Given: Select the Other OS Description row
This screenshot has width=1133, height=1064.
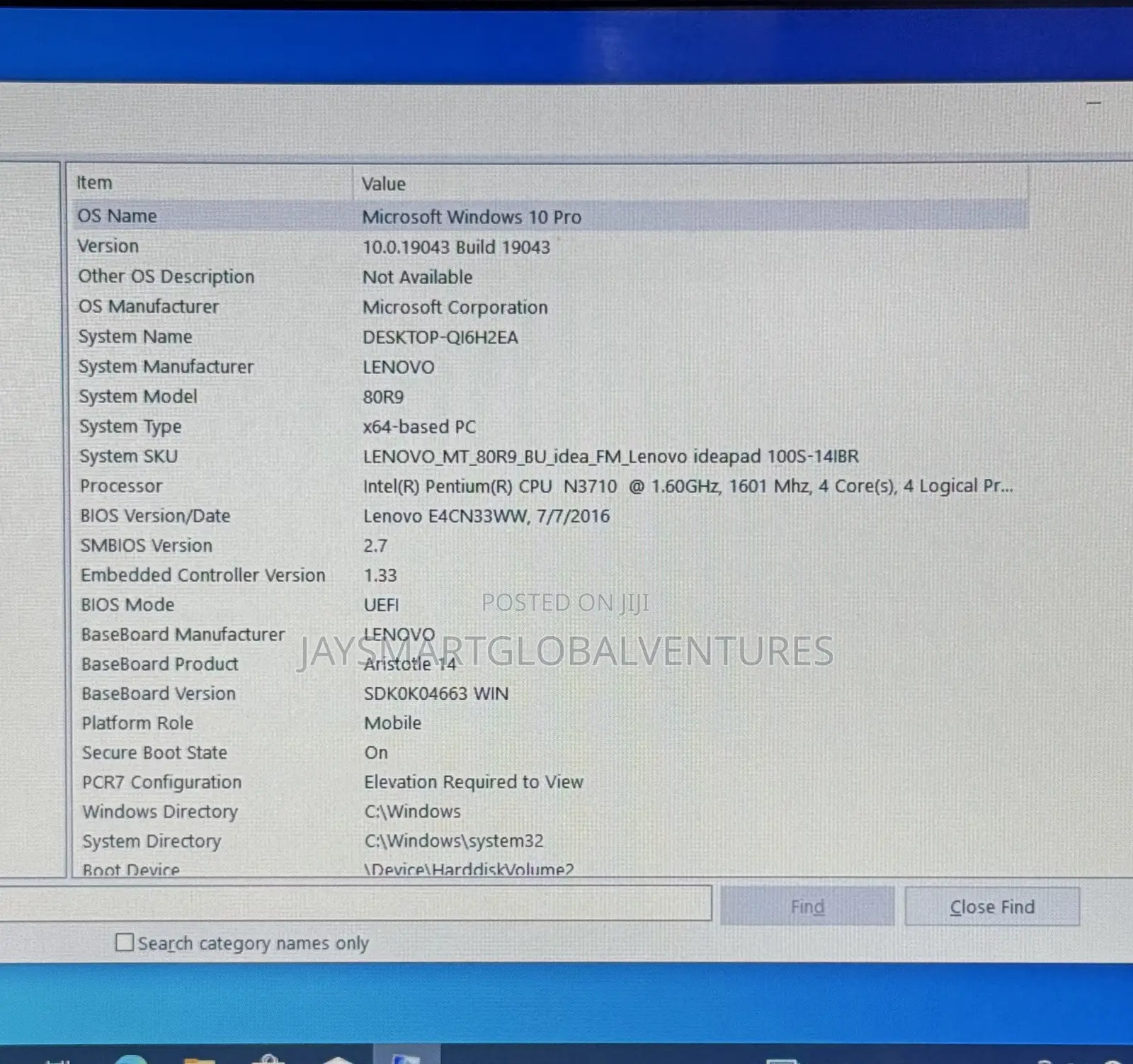Looking at the screenshot, I should (x=550, y=276).
